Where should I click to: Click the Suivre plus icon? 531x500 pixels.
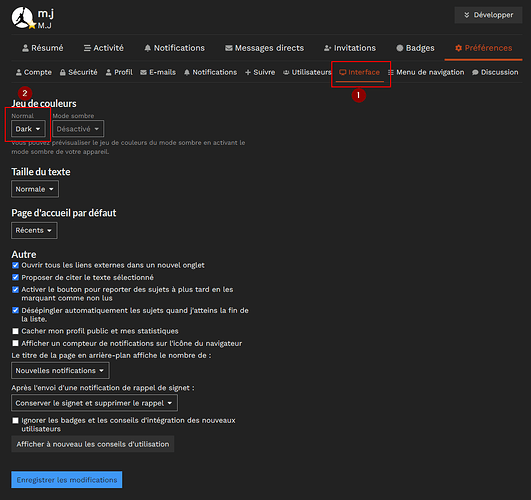[248, 72]
